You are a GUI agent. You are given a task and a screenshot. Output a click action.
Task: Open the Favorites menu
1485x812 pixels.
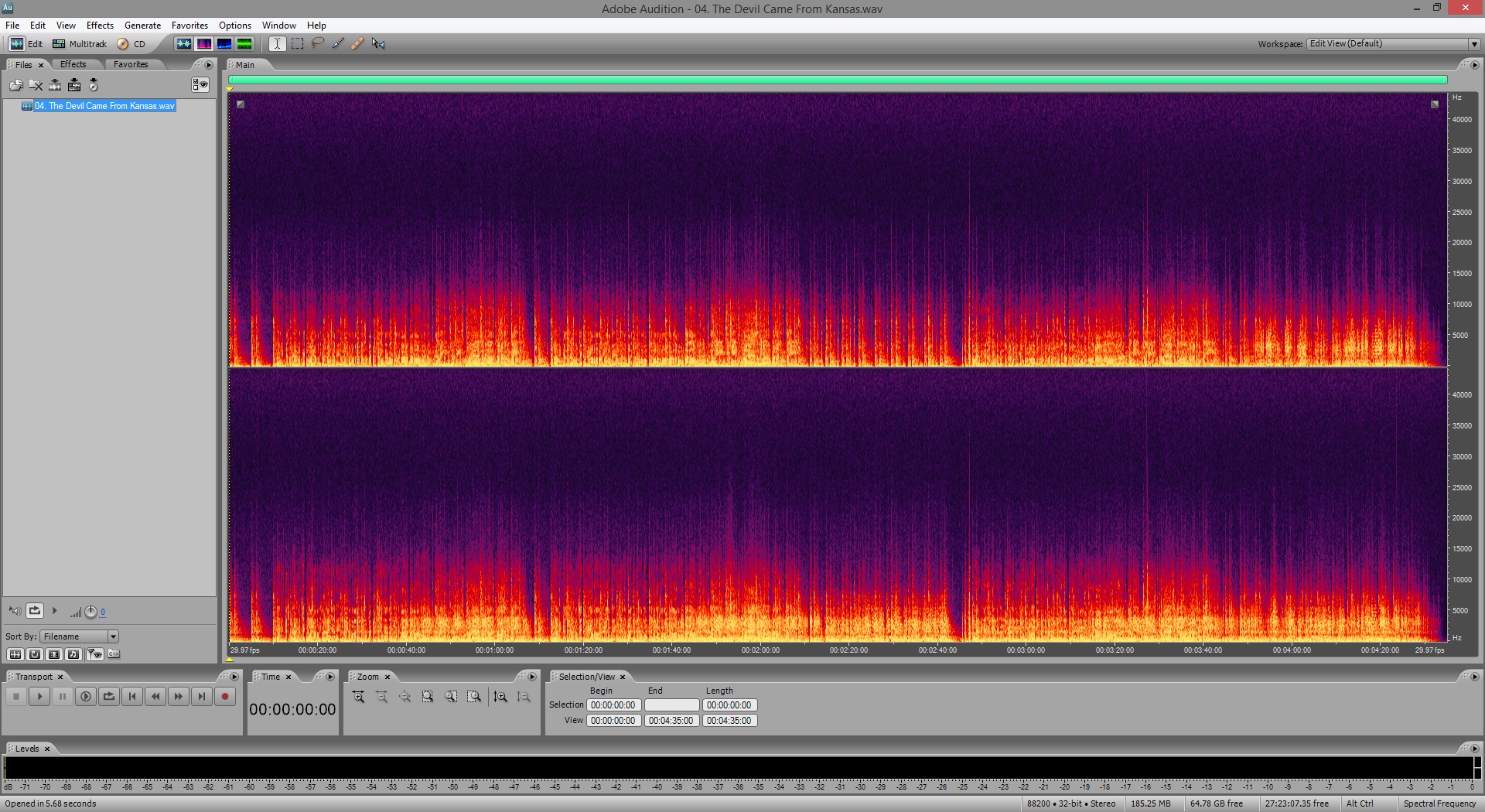tap(189, 26)
